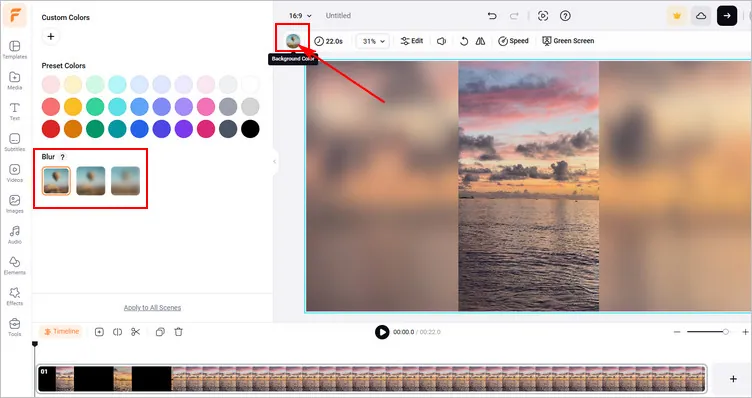Click the timeline zoom in plus
The width and height of the screenshot is (752, 398).
coord(745,332)
